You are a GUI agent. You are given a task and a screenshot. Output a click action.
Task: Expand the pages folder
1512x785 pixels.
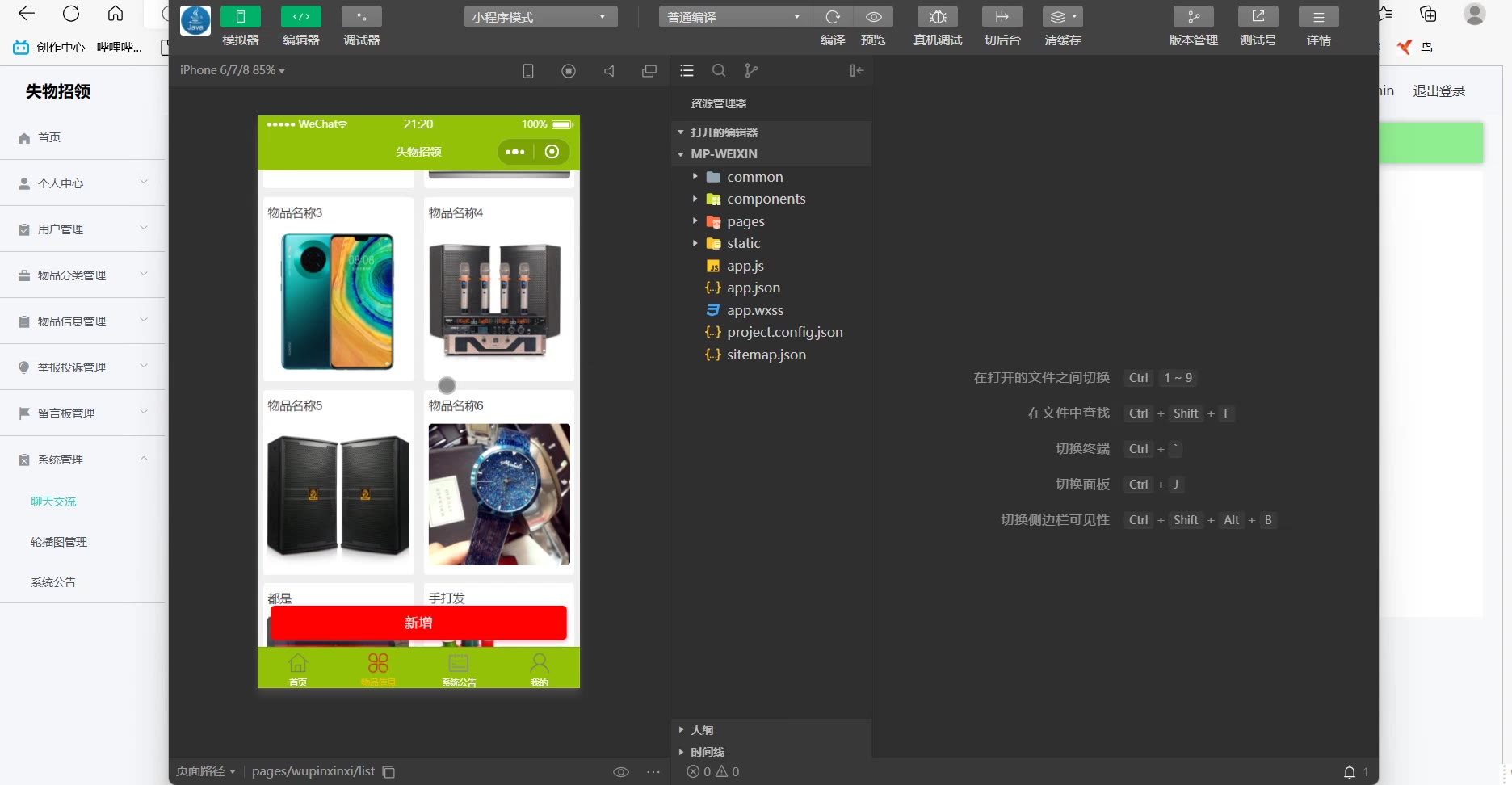click(x=771, y=221)
